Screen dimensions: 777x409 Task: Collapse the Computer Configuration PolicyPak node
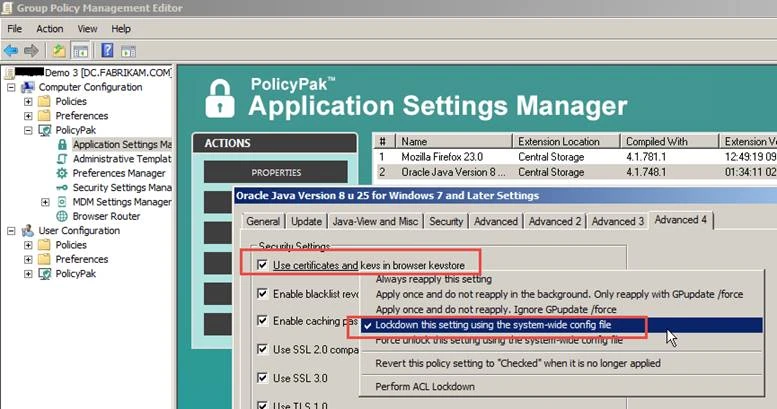click(27, 130)
